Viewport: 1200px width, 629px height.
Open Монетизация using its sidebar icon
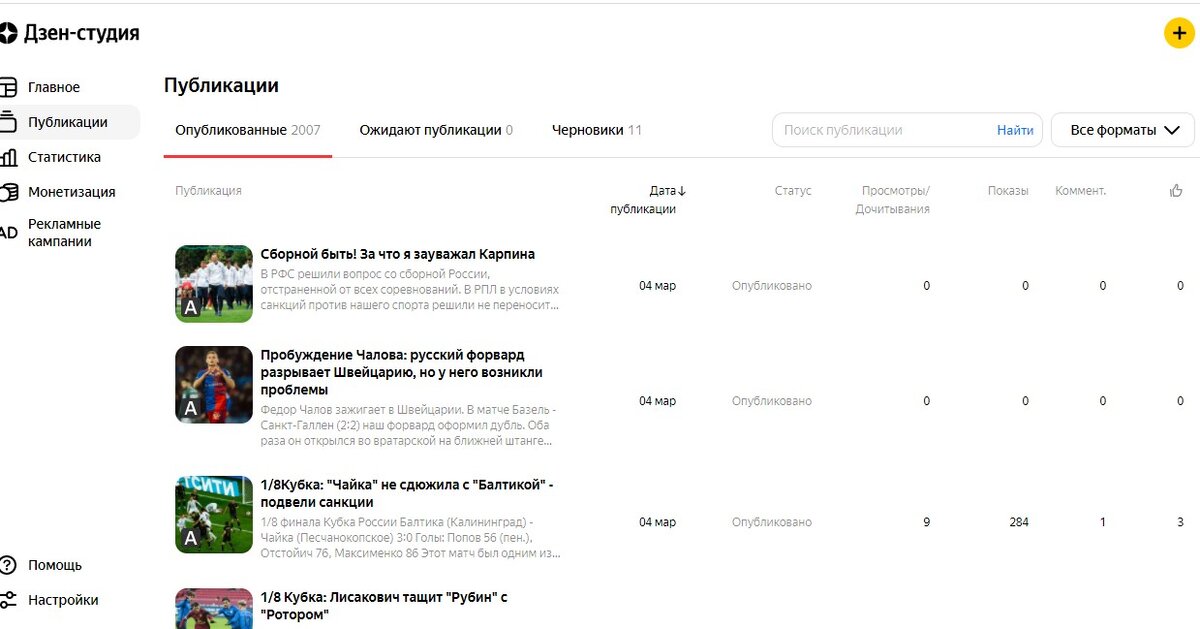pos(9,190)
